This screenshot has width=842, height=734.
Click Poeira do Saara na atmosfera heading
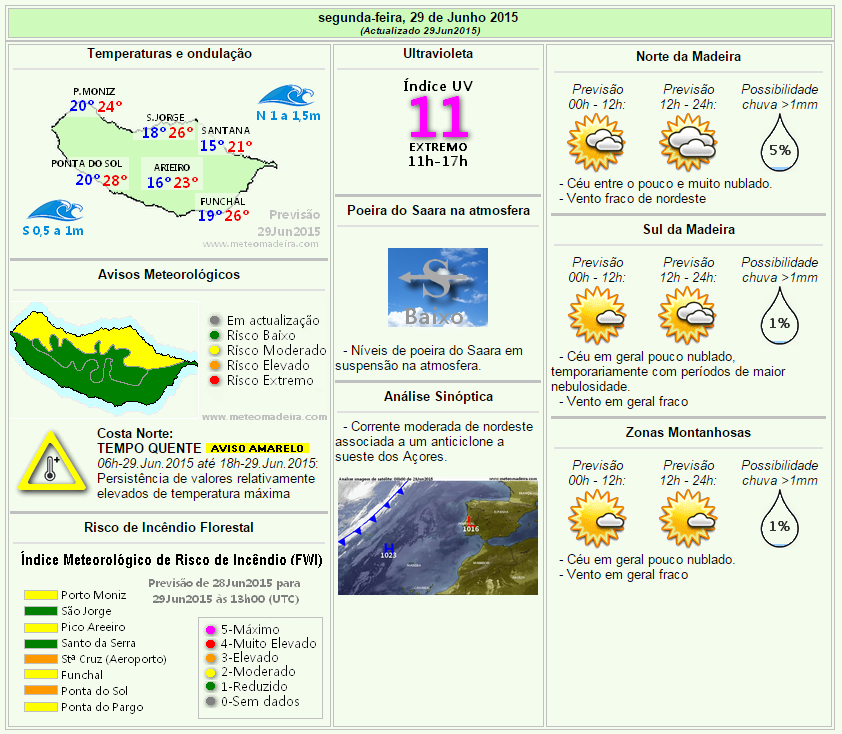(438, 210)
